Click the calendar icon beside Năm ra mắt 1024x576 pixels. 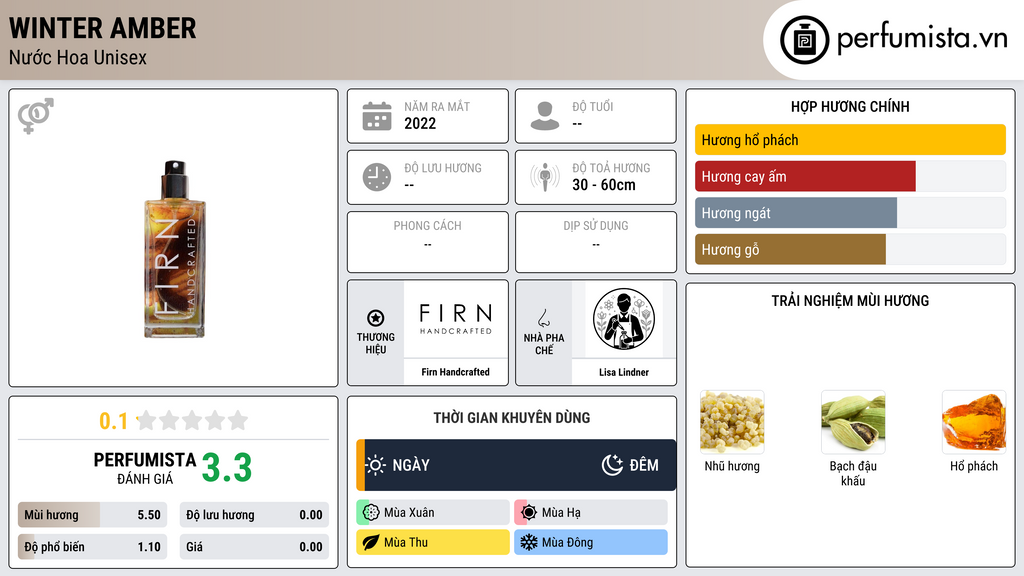click(377, 116)
